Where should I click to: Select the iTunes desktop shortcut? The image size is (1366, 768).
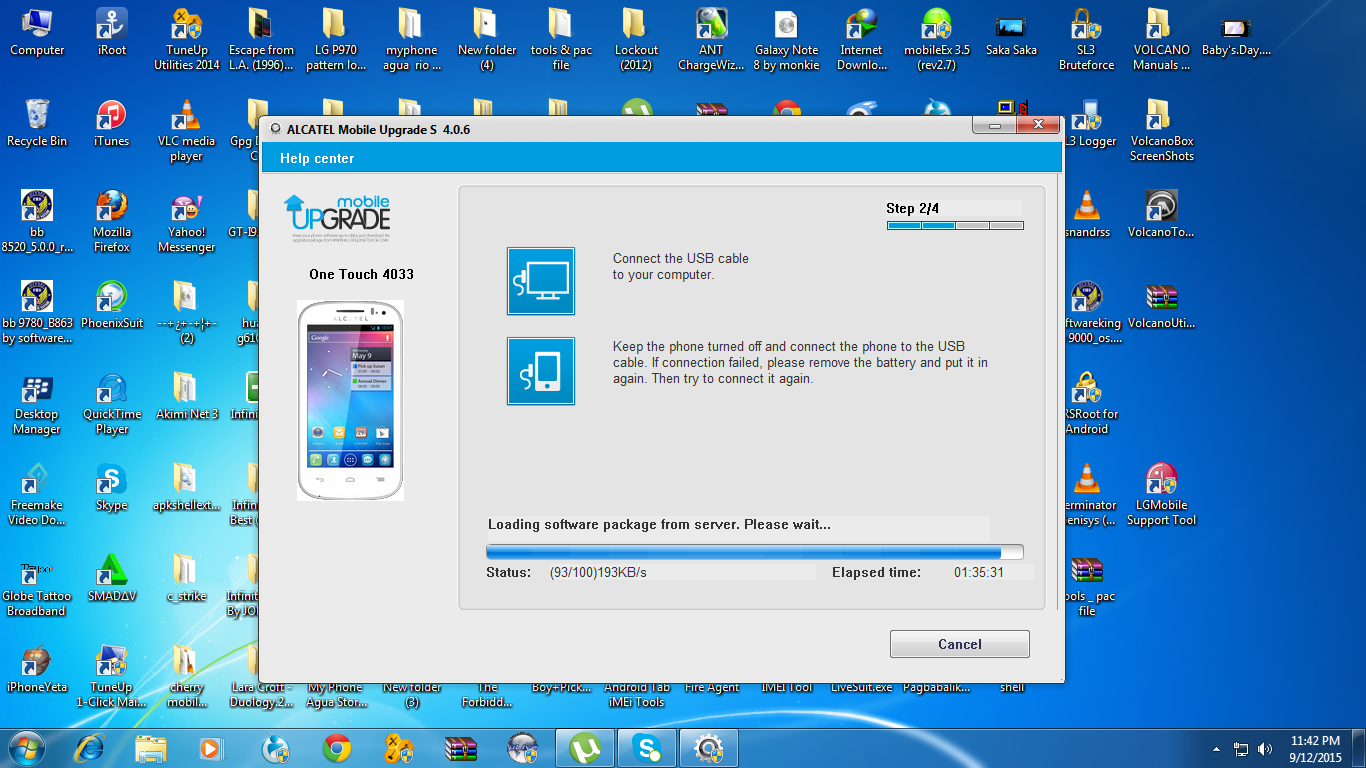(x=111, y=124)
